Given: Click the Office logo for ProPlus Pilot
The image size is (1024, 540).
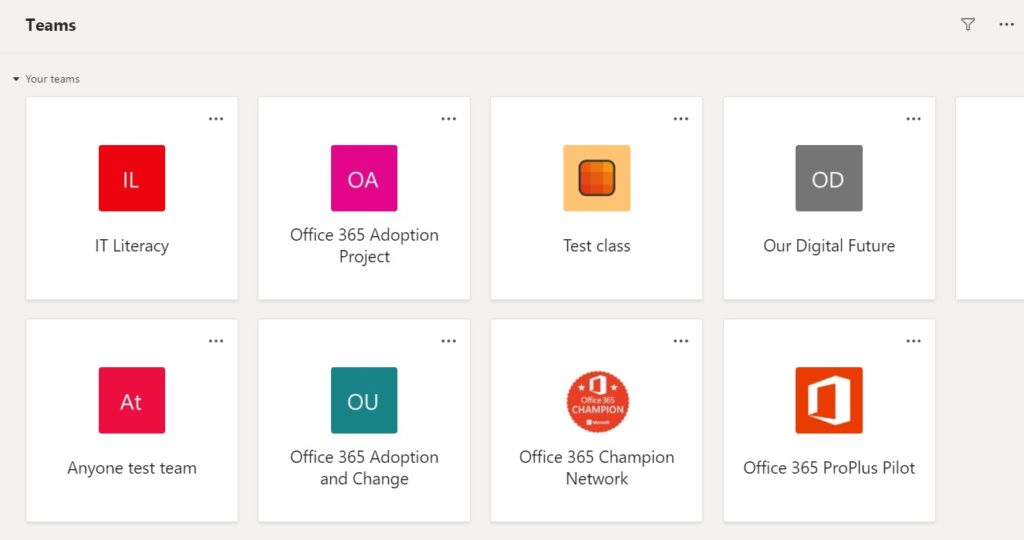Looking at the screenshot, I should point(829,400).
